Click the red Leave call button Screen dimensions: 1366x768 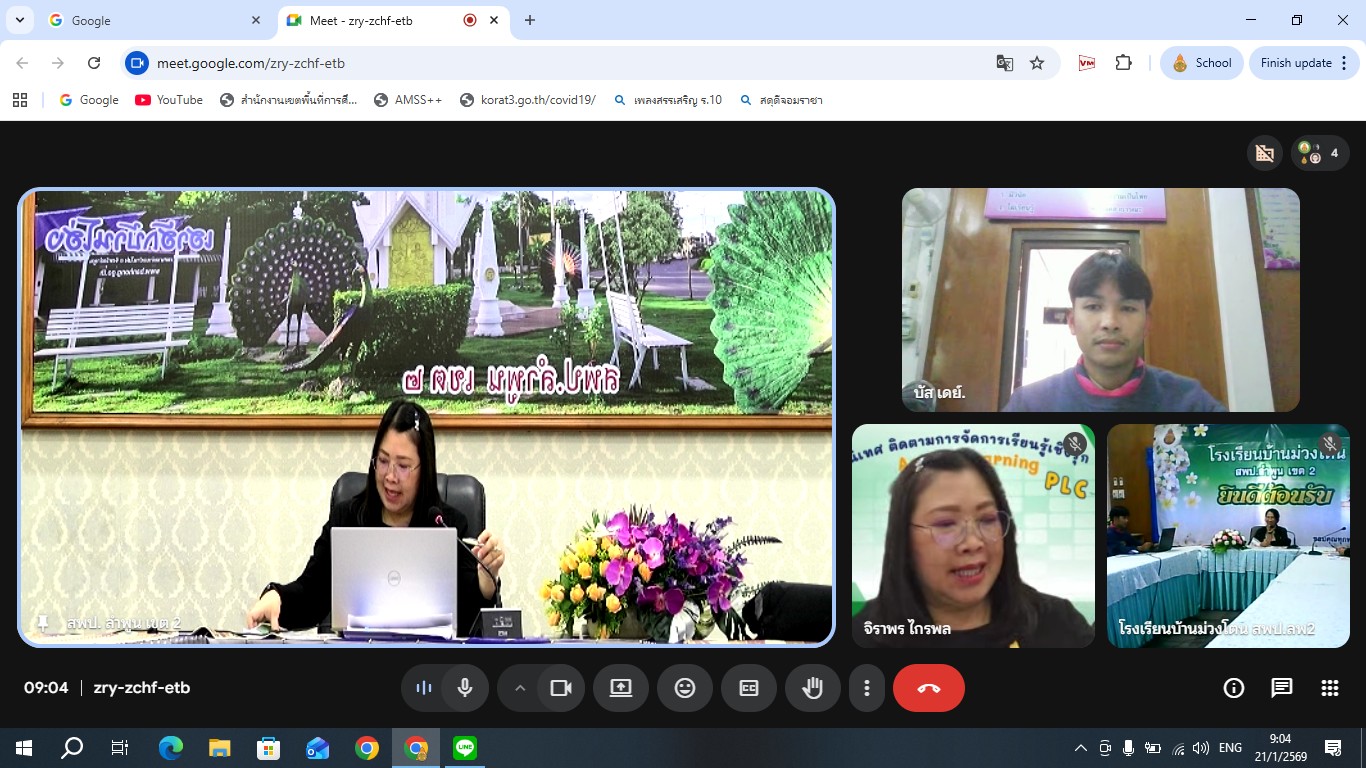coord(928,688)
